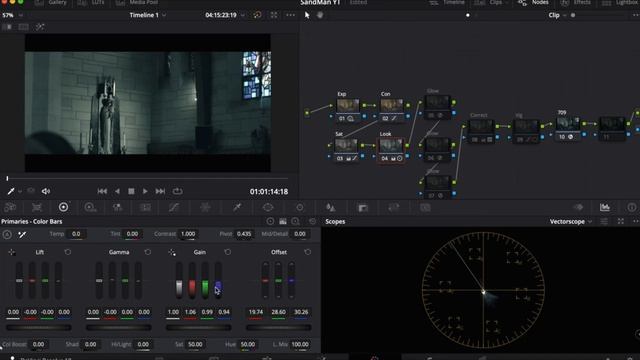640x360 pixels.
Task: Open Sizing palette icon
Action: coord(393,207)
